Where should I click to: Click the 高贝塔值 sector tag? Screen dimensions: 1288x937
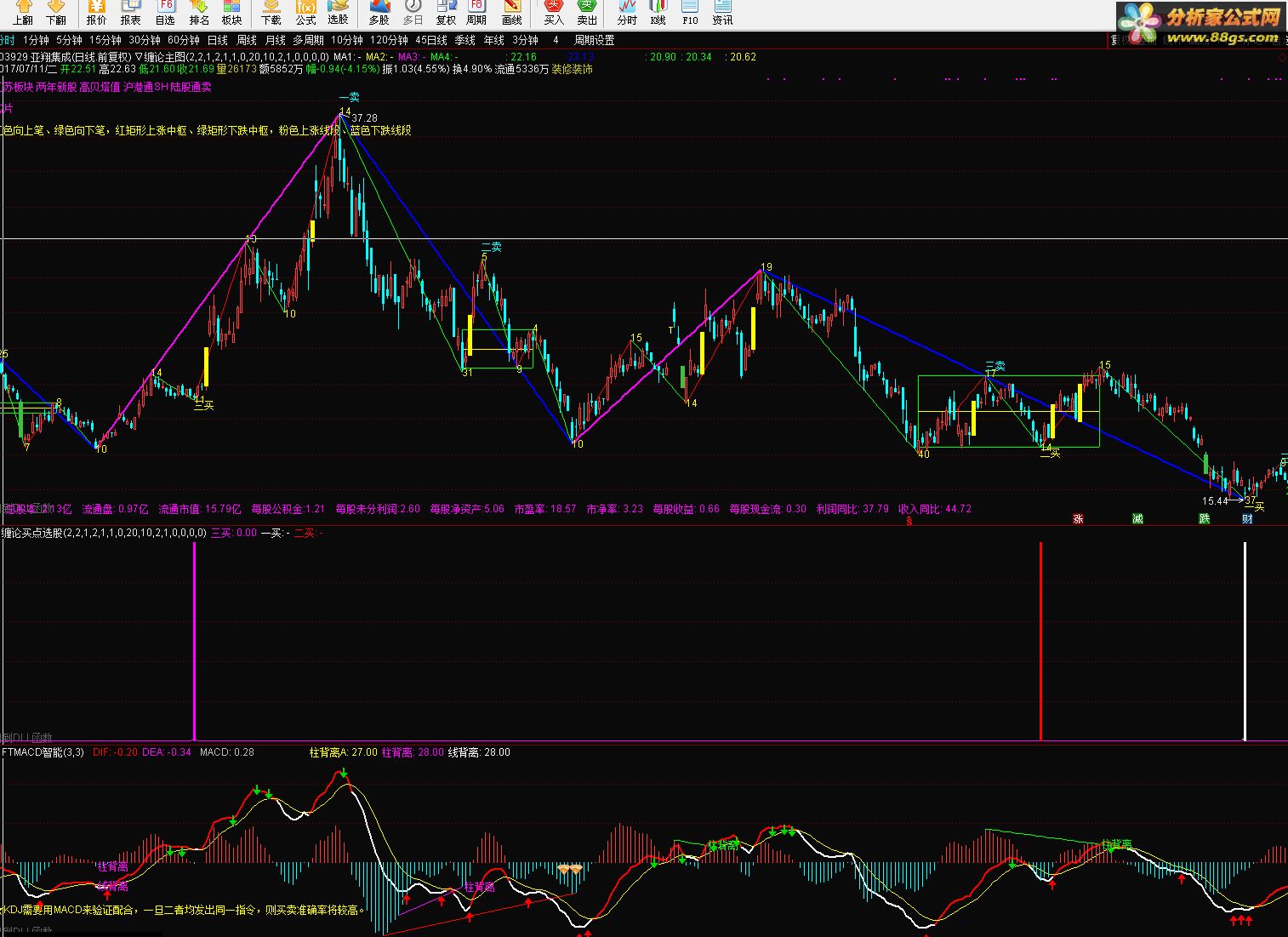(100, 87)
